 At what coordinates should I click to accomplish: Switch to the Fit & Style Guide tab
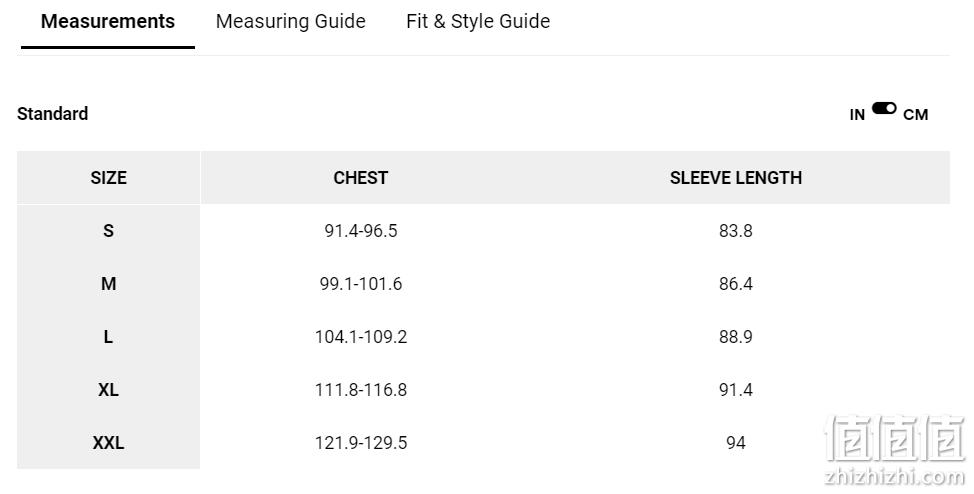[478, 21]
